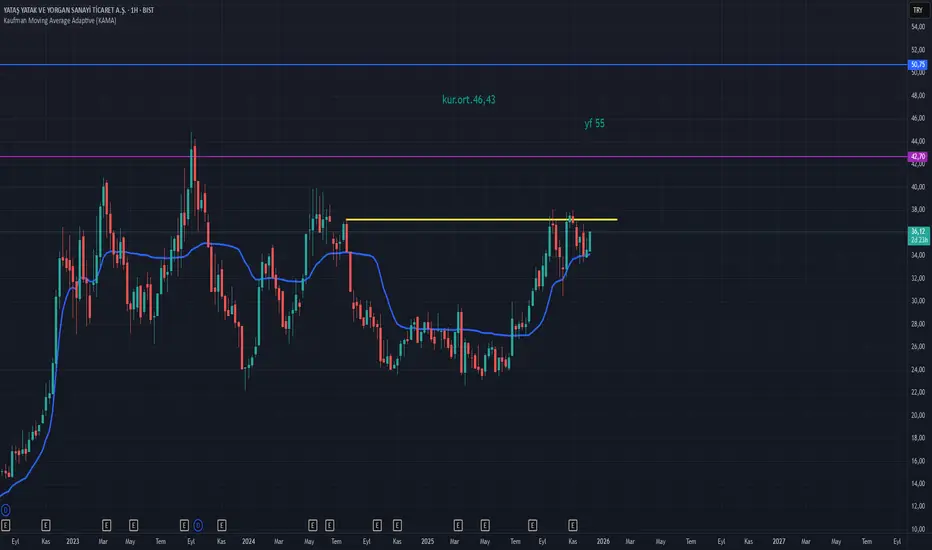This screenshot has height=550, width=932.
Task: Click the 2027 label on time axis
Action: (779, 541)
